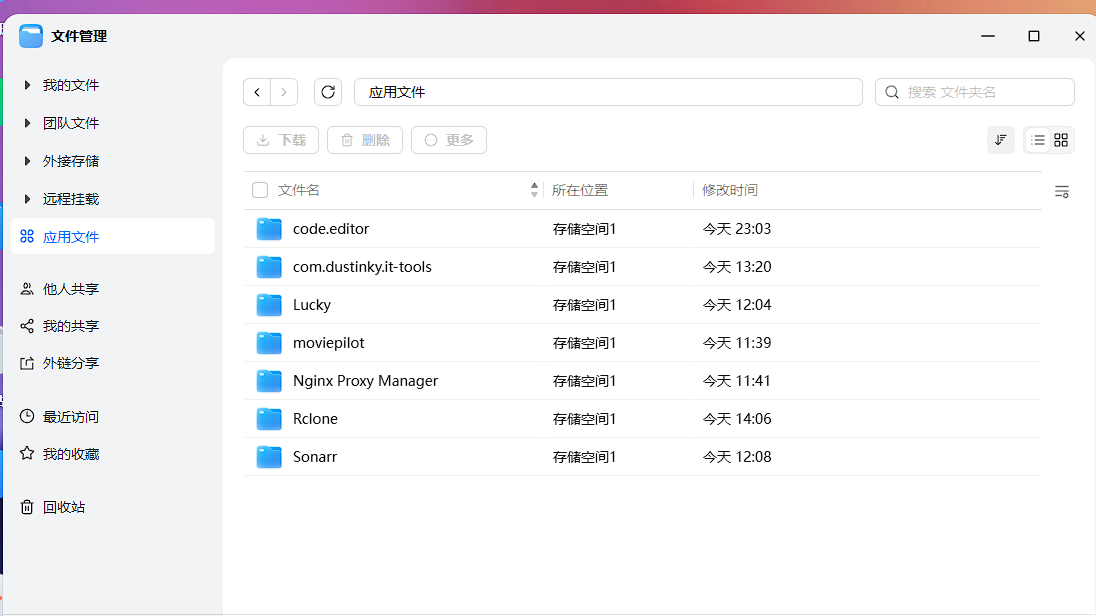The width and height of the screenshot is (1096, 616).
Task: Expand the 我的文件 tree node
Action: click(x=27, y=86)
